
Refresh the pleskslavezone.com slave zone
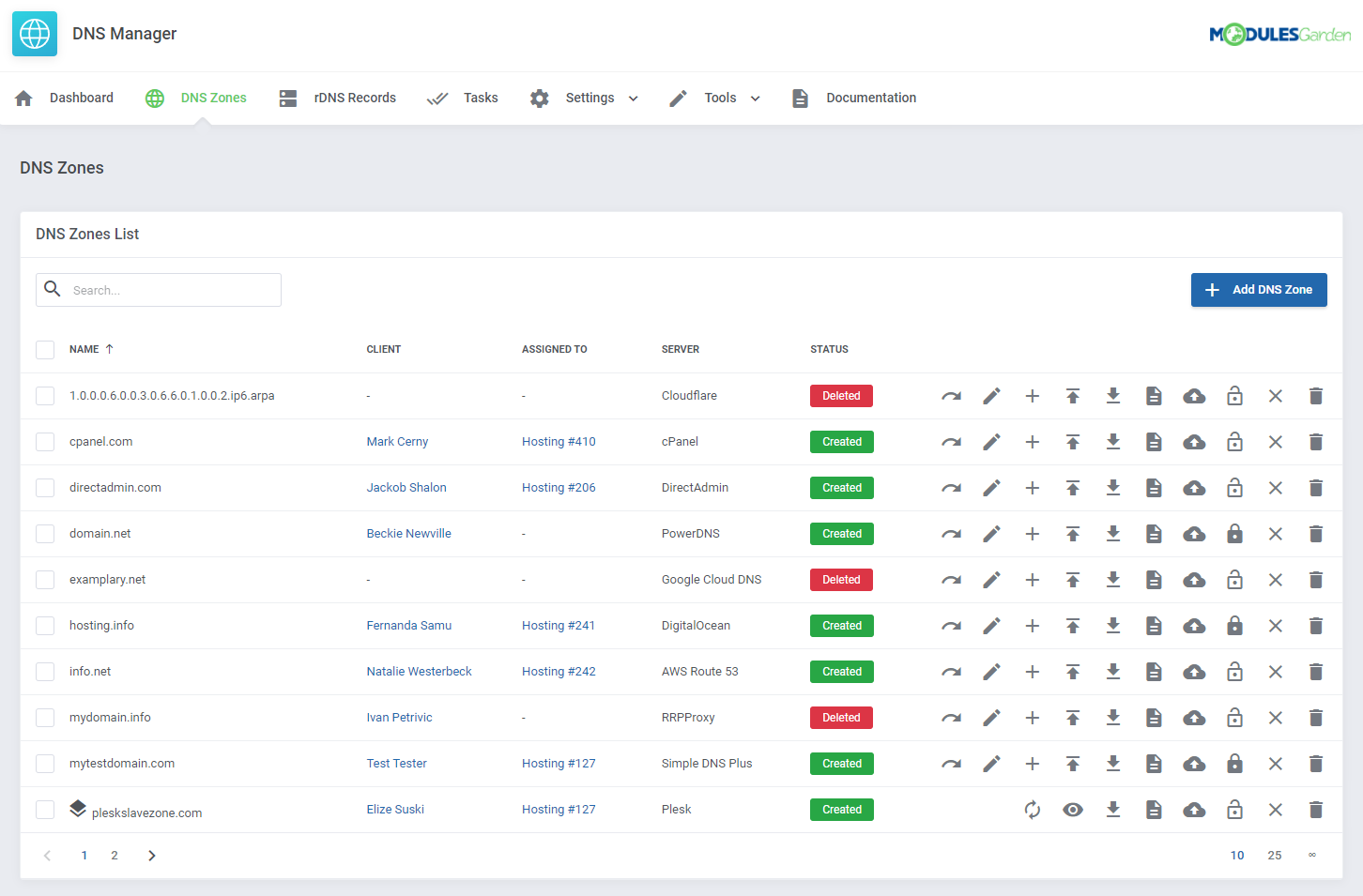(1032, 809)
